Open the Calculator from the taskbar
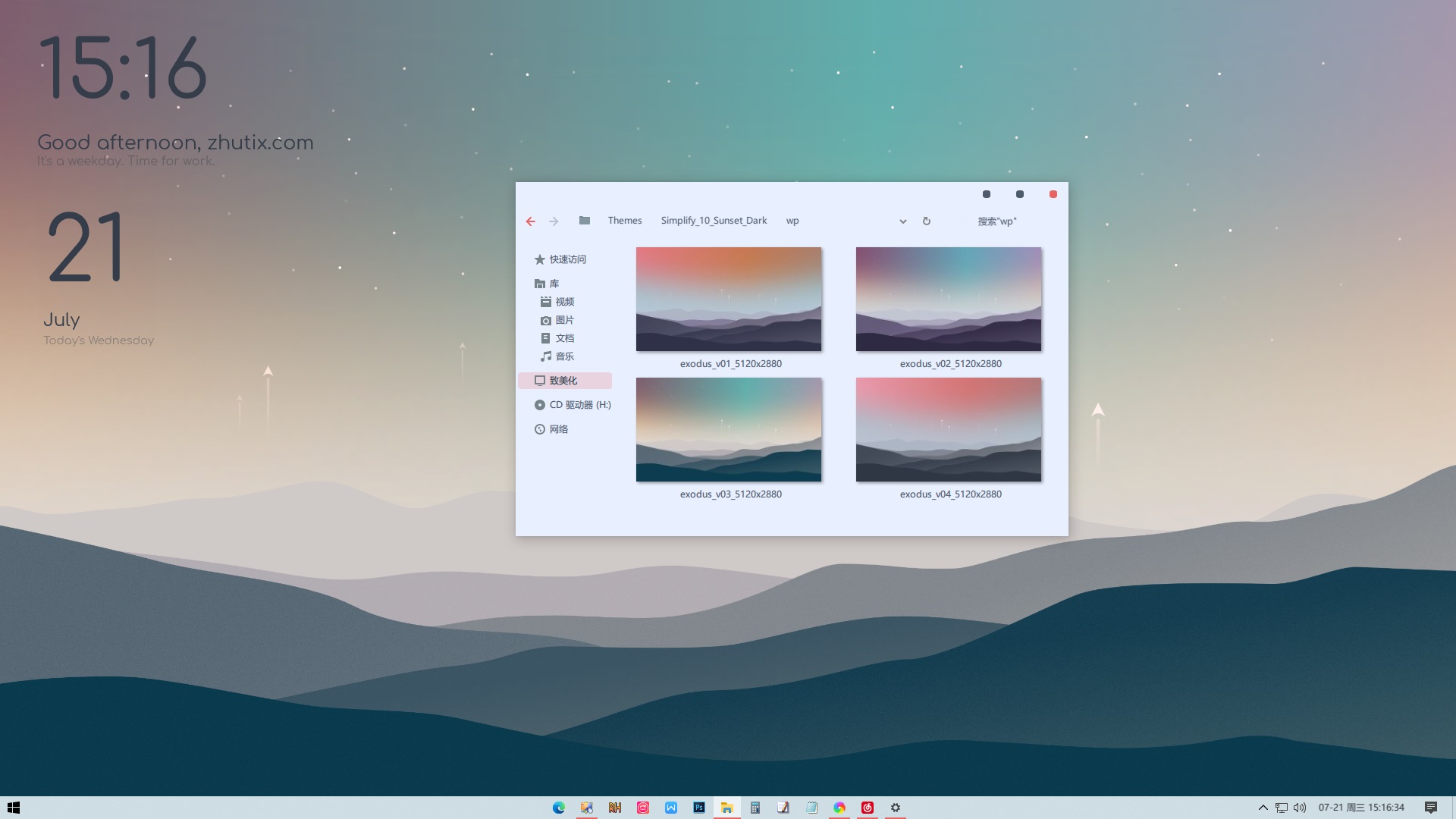 pos(755,808)
